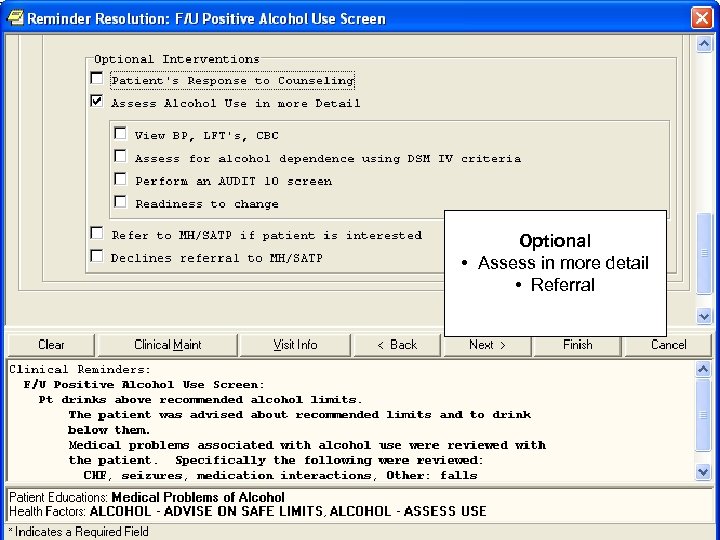The height and width of the screenshot is (540, 720).
Task: Go to Next reminder
Action: tap(487, 347)
